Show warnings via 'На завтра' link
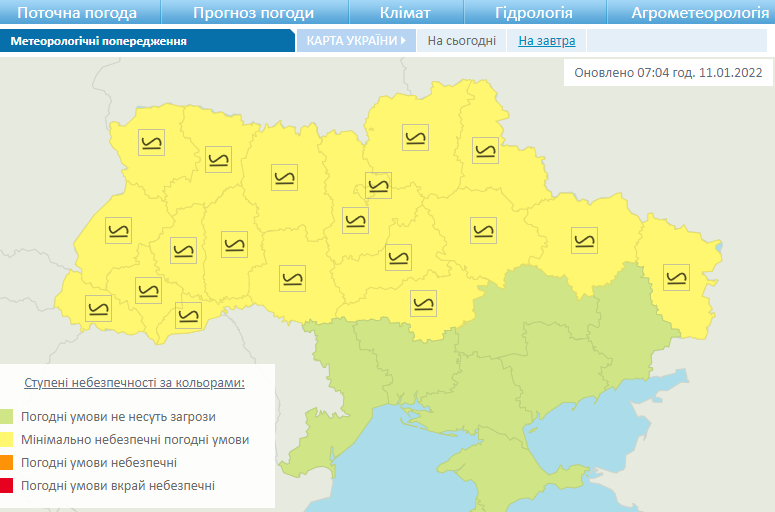 click(540, 41)
